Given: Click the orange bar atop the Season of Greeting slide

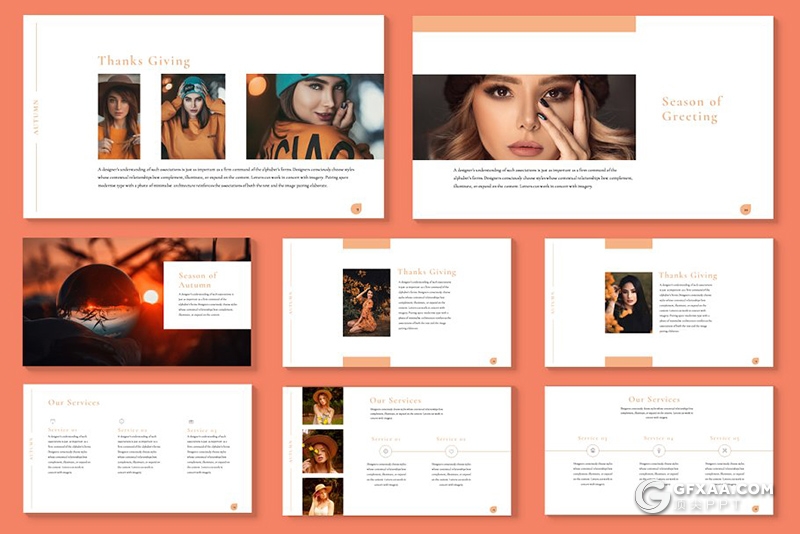Looking at the screenshot, I should (x=524, y=24).
